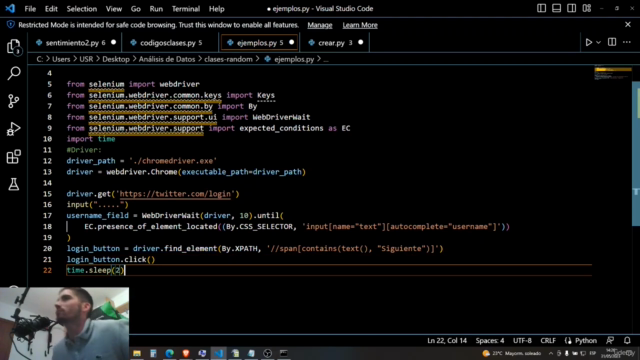Open notifications bell in status bar
This screenshot has width=640, height=360.
click(627, 340)
